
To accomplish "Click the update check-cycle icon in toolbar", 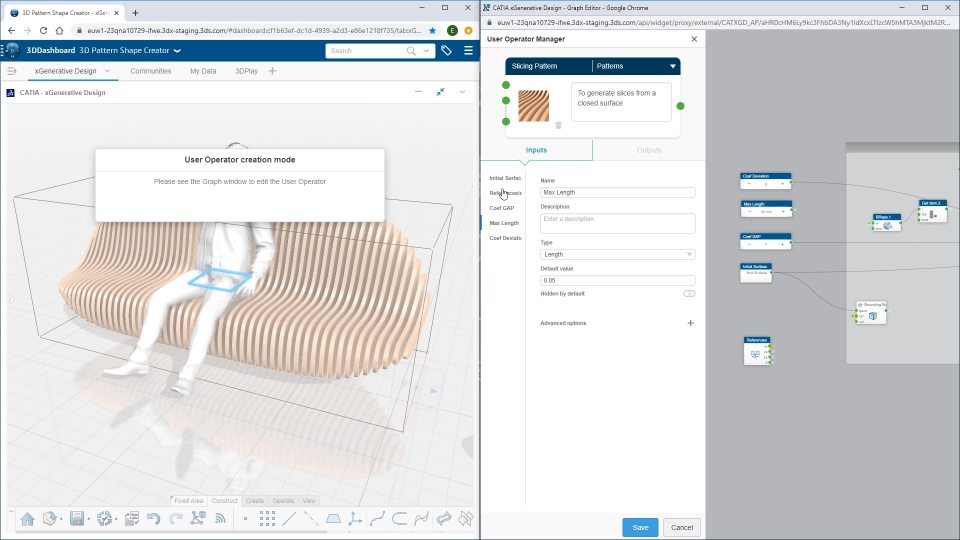I will click(104, 519).
